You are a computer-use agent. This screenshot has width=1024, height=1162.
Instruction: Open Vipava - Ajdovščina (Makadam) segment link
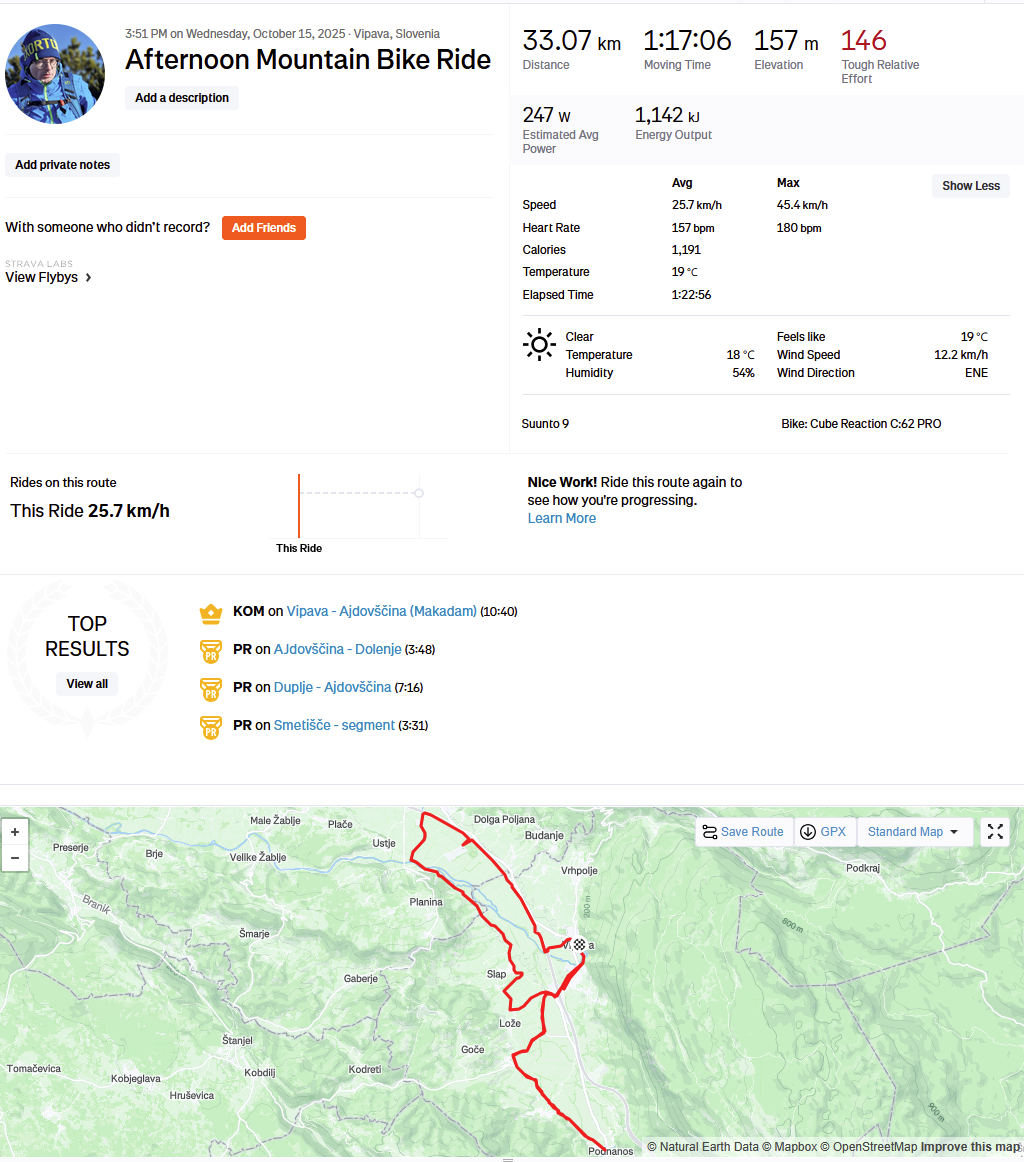click(x=382, y=611)
